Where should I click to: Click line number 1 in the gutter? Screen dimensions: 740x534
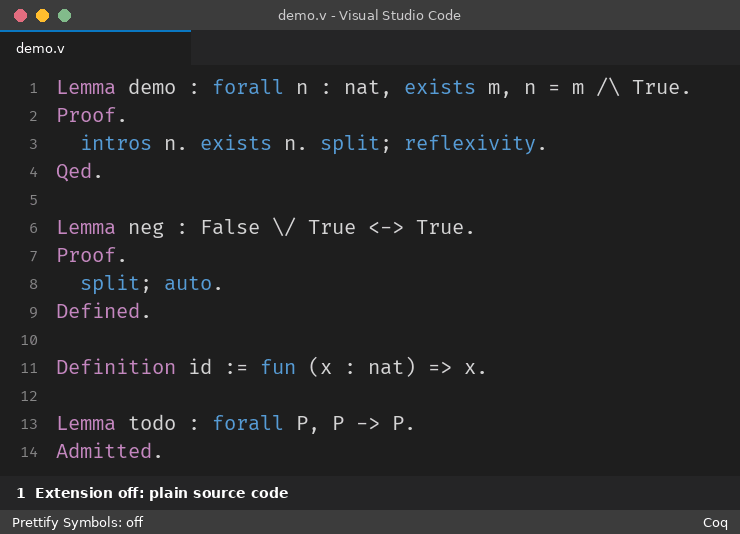point(34,88)
